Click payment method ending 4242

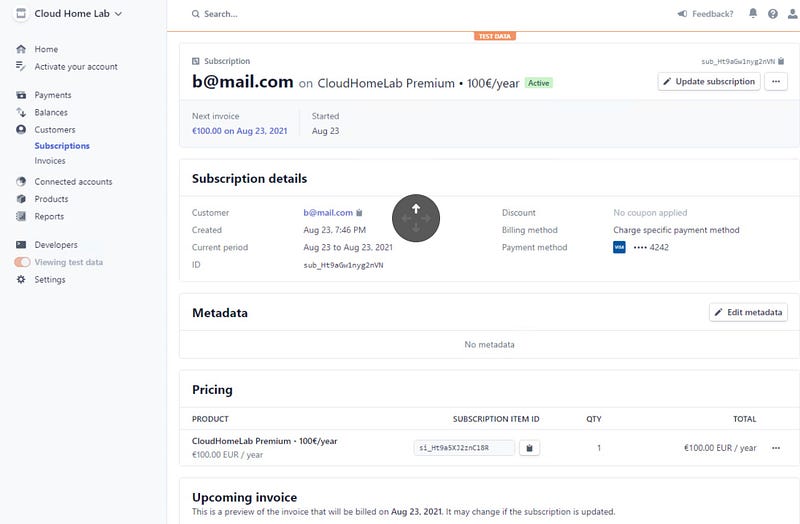pos(651,247)
